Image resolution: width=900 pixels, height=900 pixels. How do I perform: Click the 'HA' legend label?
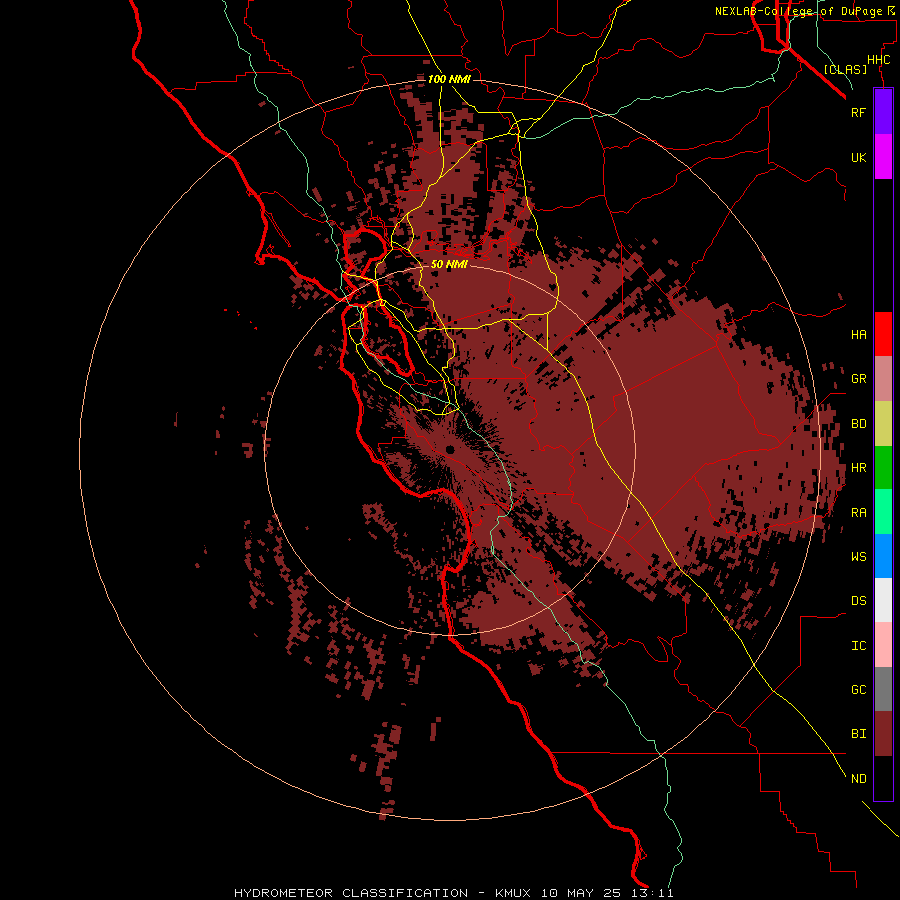click(x=858, y=334)
